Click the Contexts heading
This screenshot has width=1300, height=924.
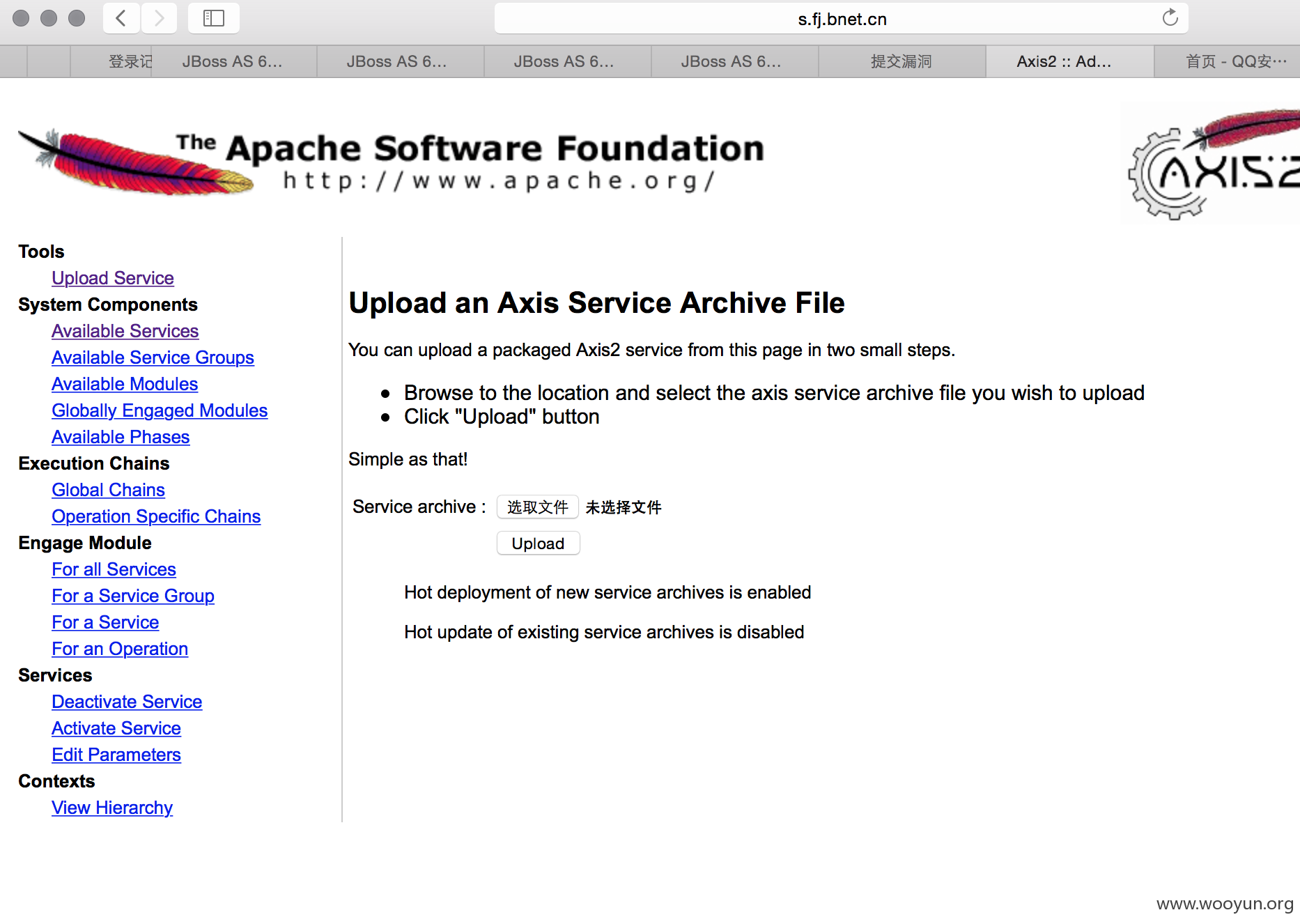pos(56,781)
